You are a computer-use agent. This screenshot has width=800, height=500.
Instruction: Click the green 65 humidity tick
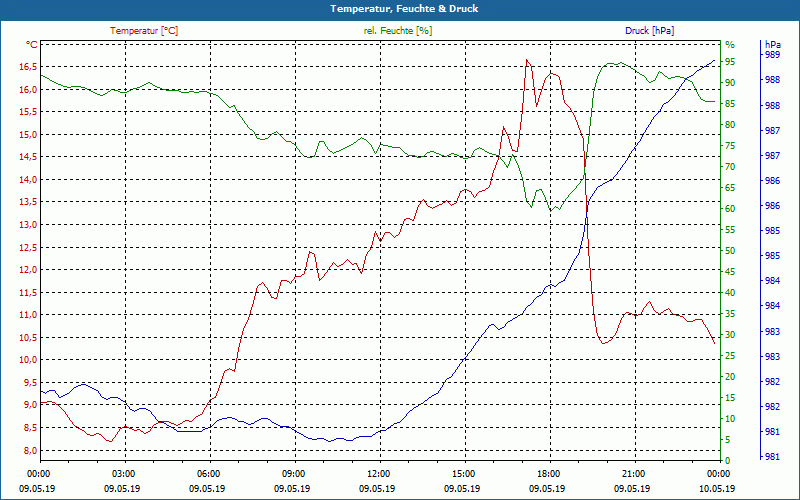[x=730, y=188]
